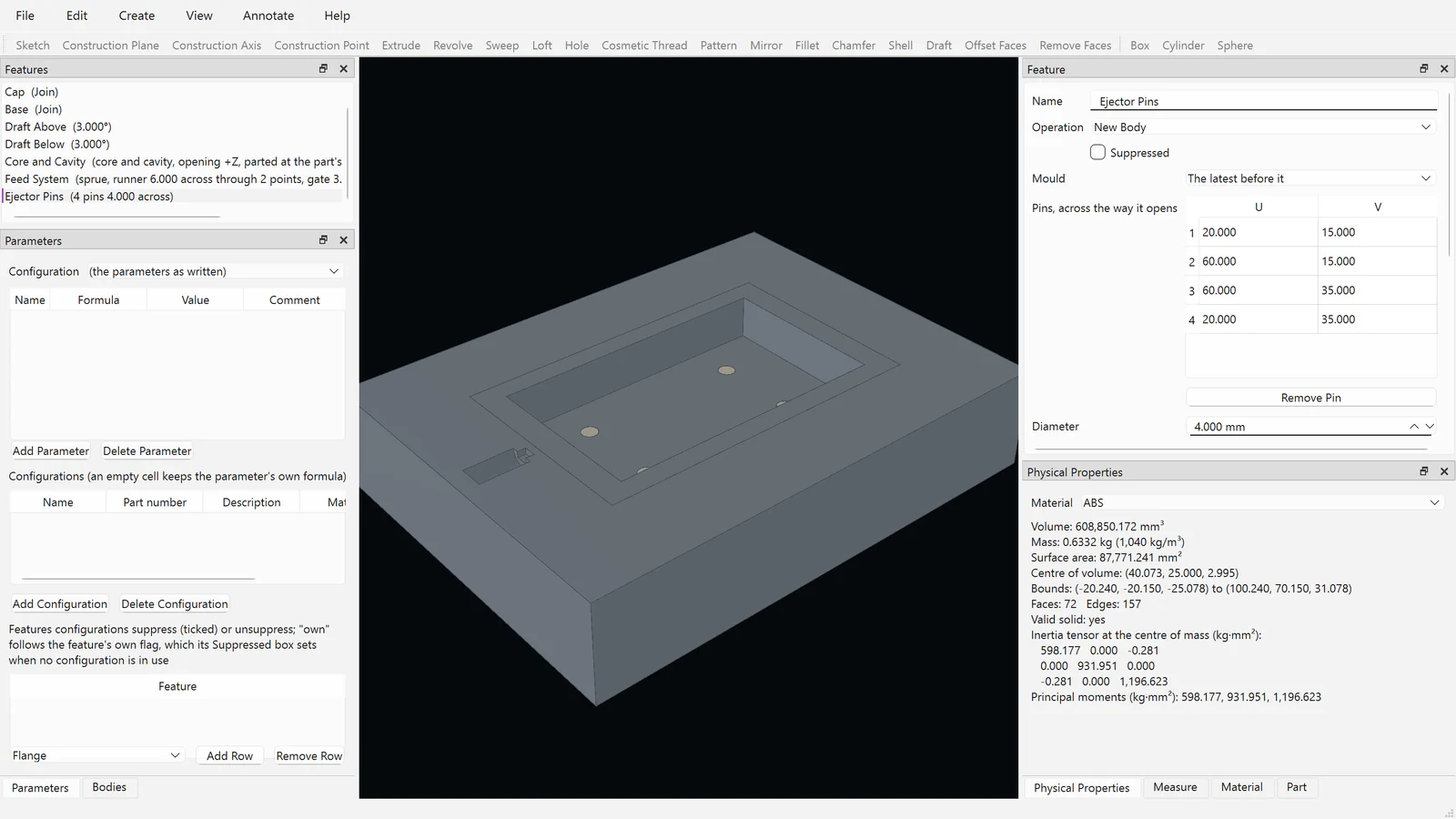Open the Annotate menu
1456x819 pixels.
pos(268,15)
